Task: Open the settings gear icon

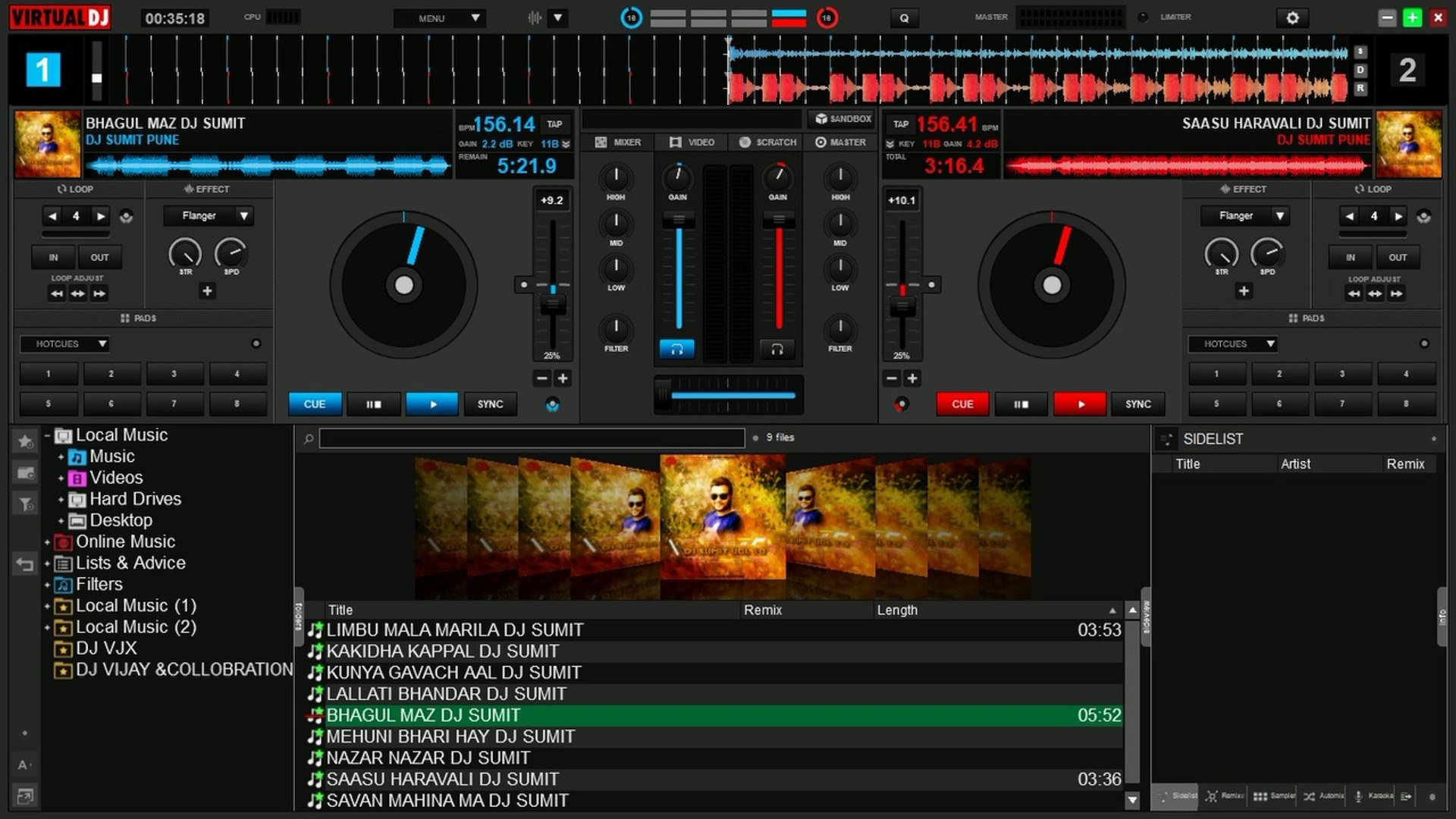Action: 1292,18
